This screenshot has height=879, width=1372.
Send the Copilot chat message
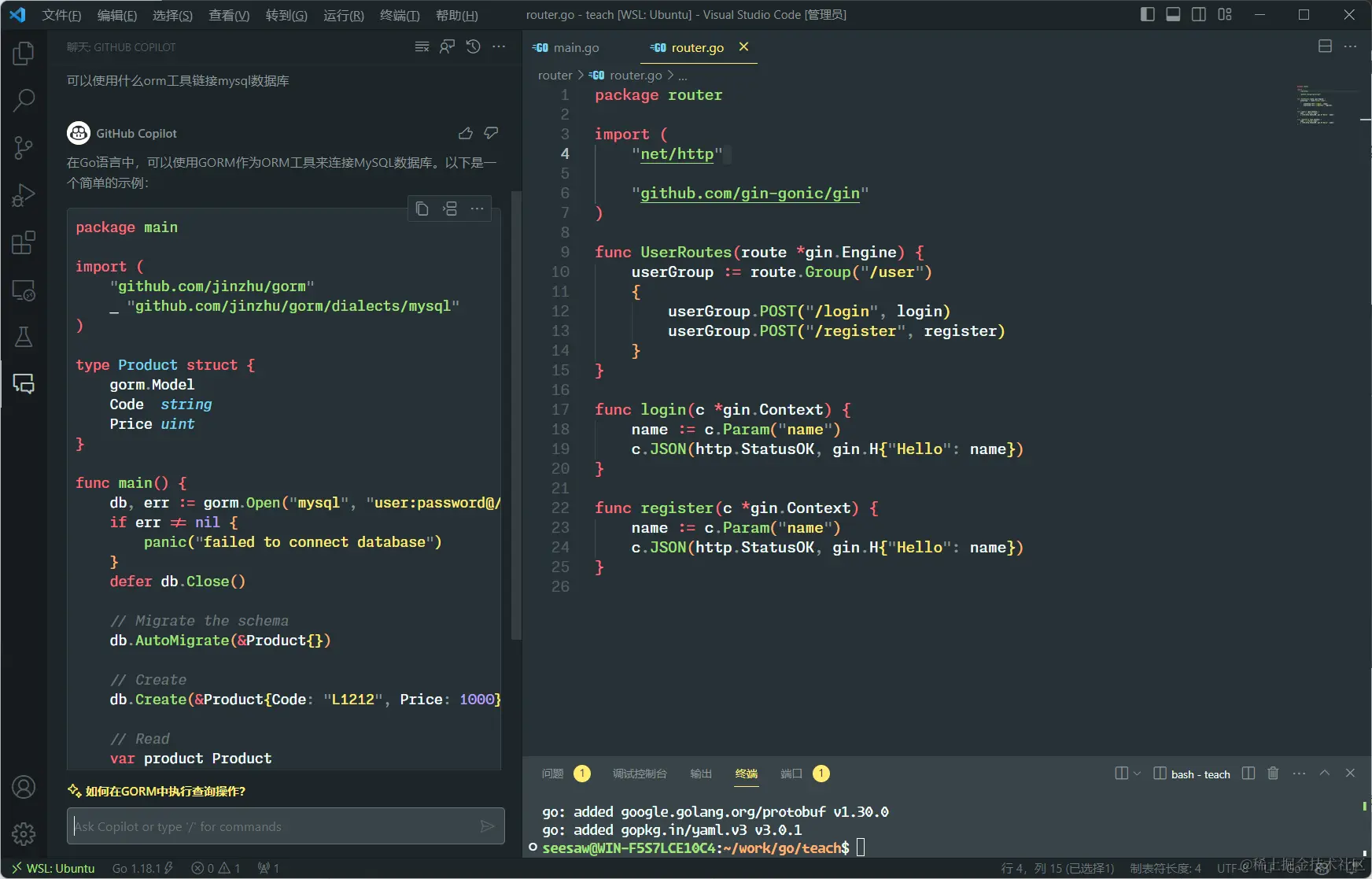488,826
